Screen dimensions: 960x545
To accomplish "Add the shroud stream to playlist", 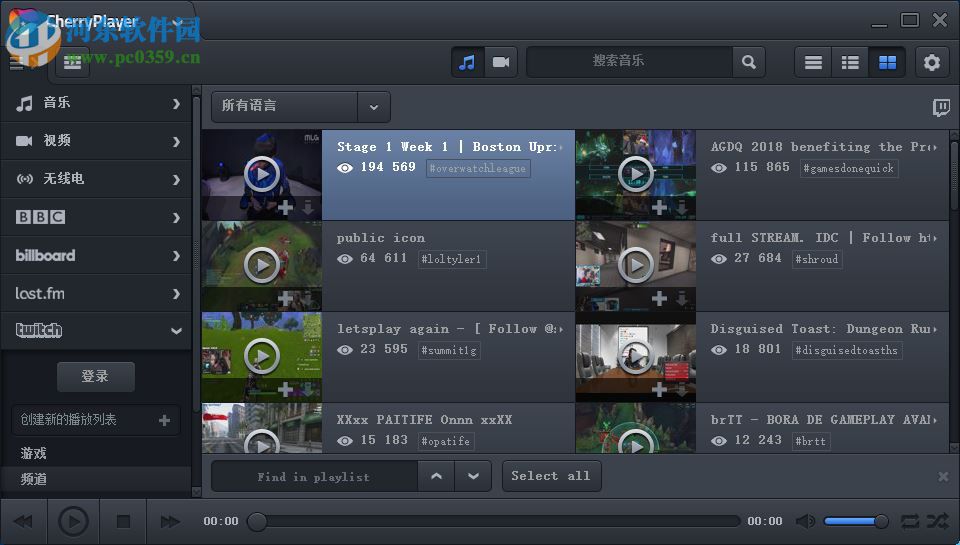I will pyautogui.click(x=659, y=299).
